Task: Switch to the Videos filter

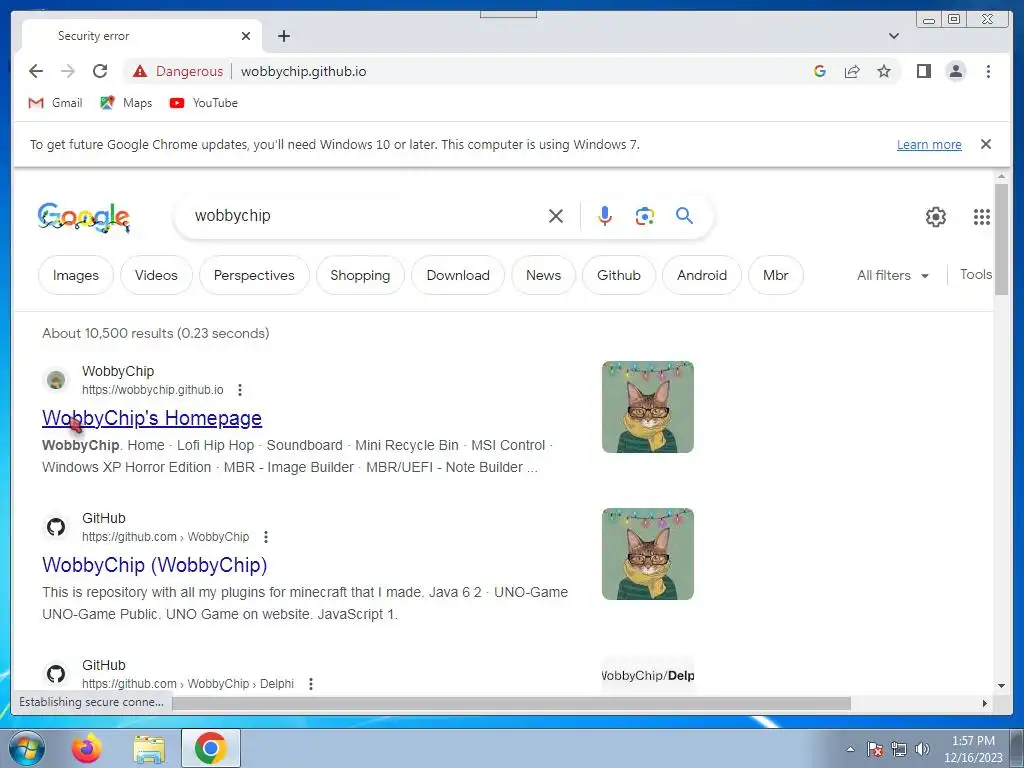Action: point(156,275)
